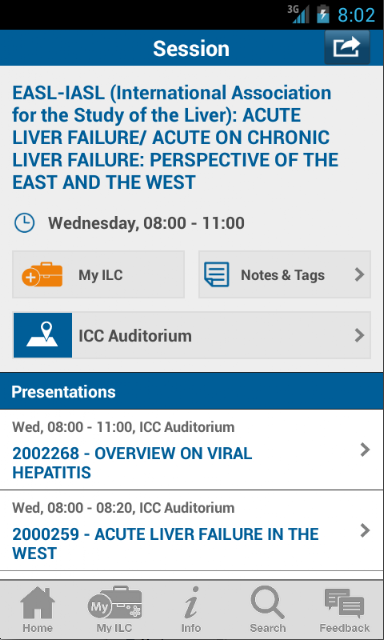The image size is (384, 640).
Task: Open presentation 2000259 Acute Liver Failure
Action: point(192,530)
